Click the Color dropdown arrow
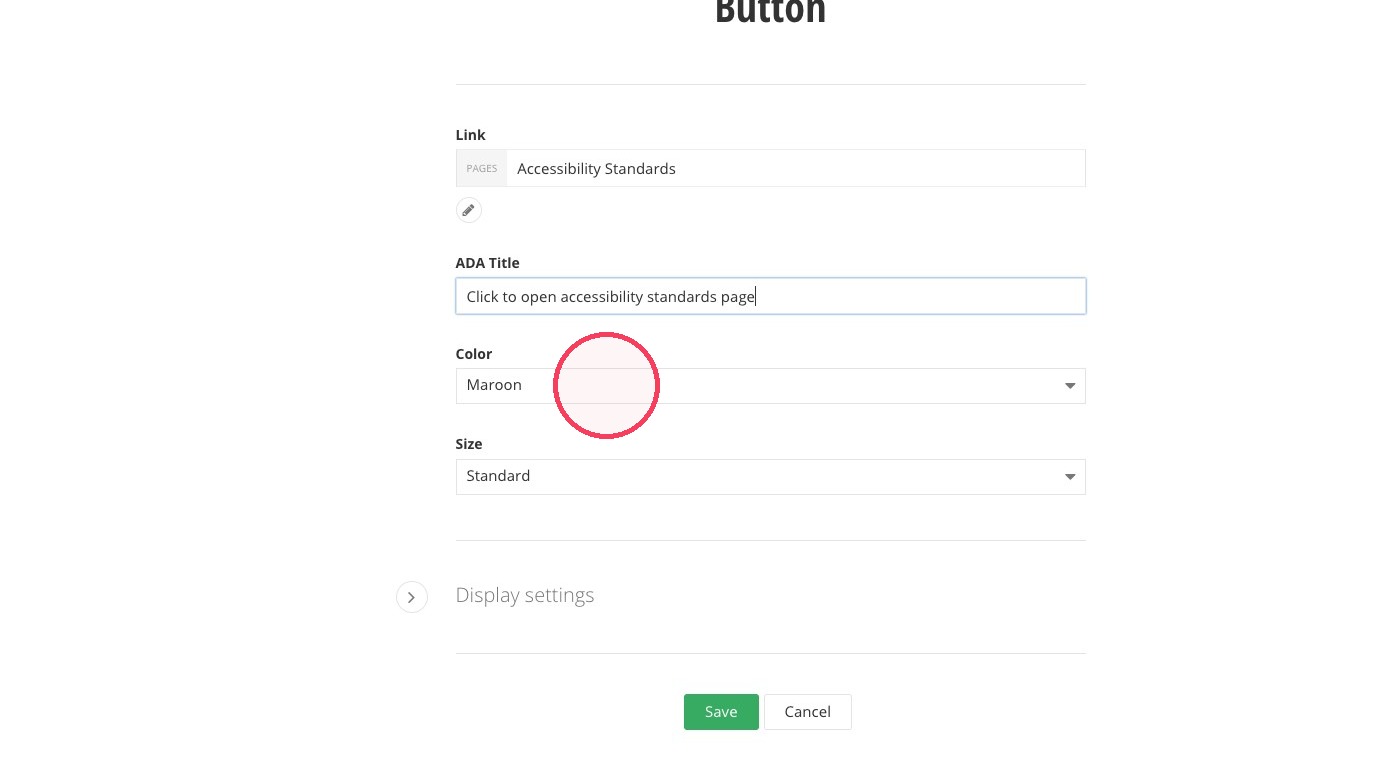Image resolution: width=1376 pixels, height=769 pixels. pos(1070,386)
